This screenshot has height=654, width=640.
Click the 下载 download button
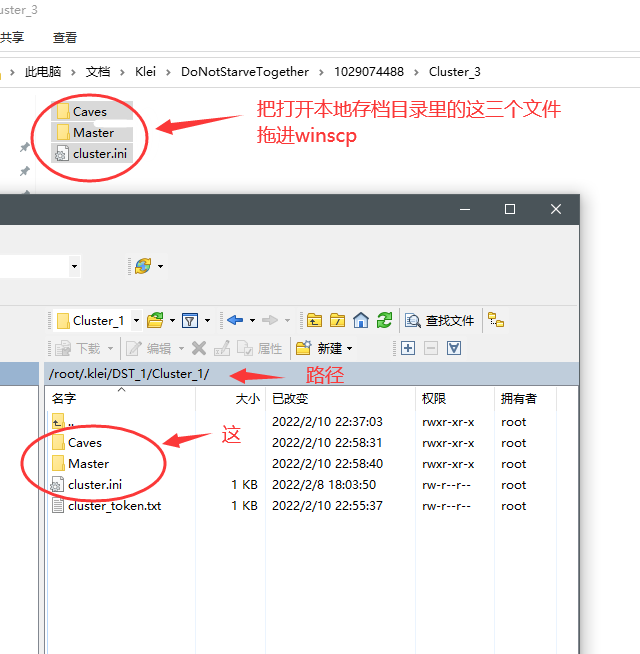click(78, 348)
